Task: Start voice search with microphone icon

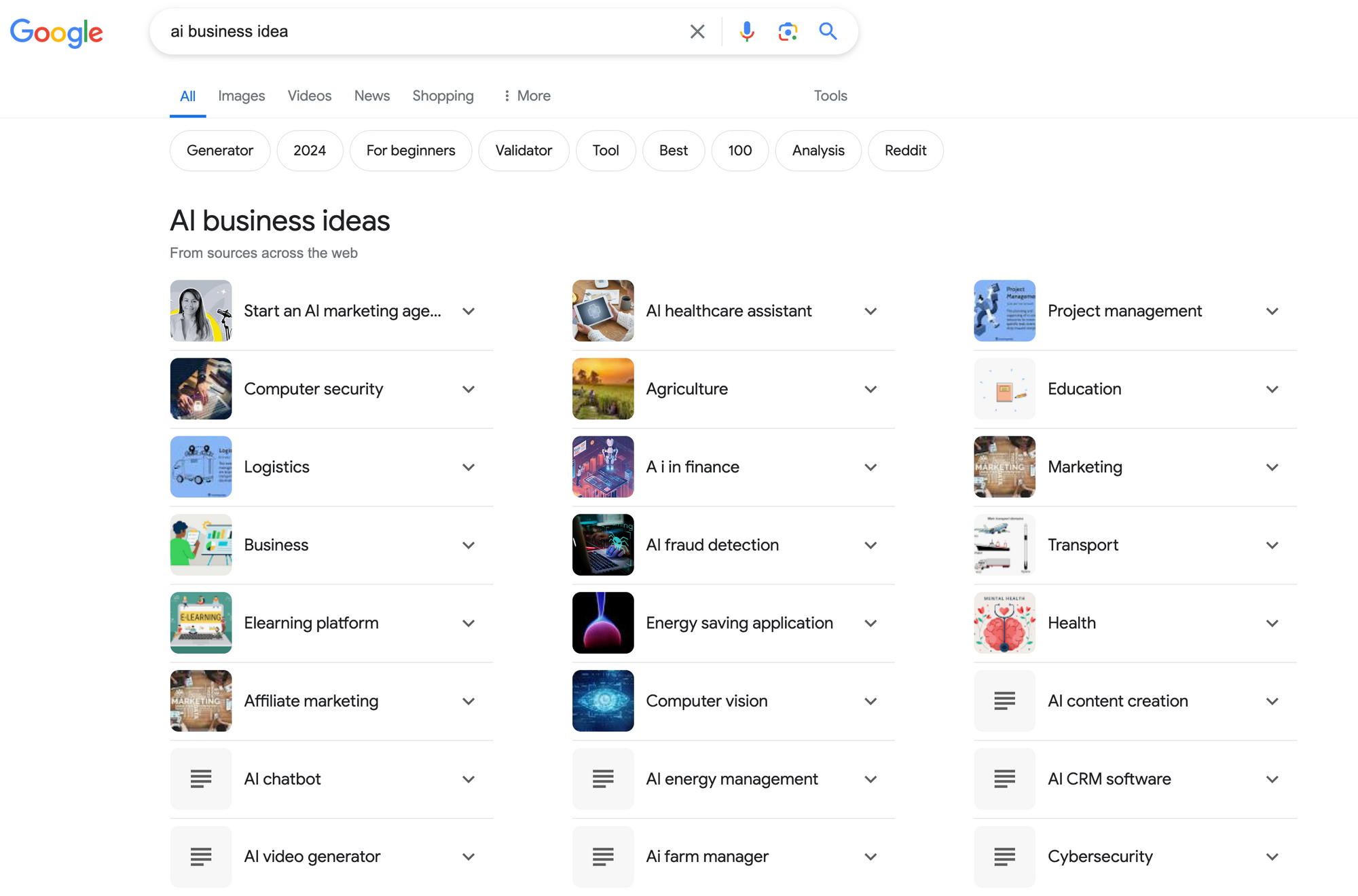Action: 747,31
